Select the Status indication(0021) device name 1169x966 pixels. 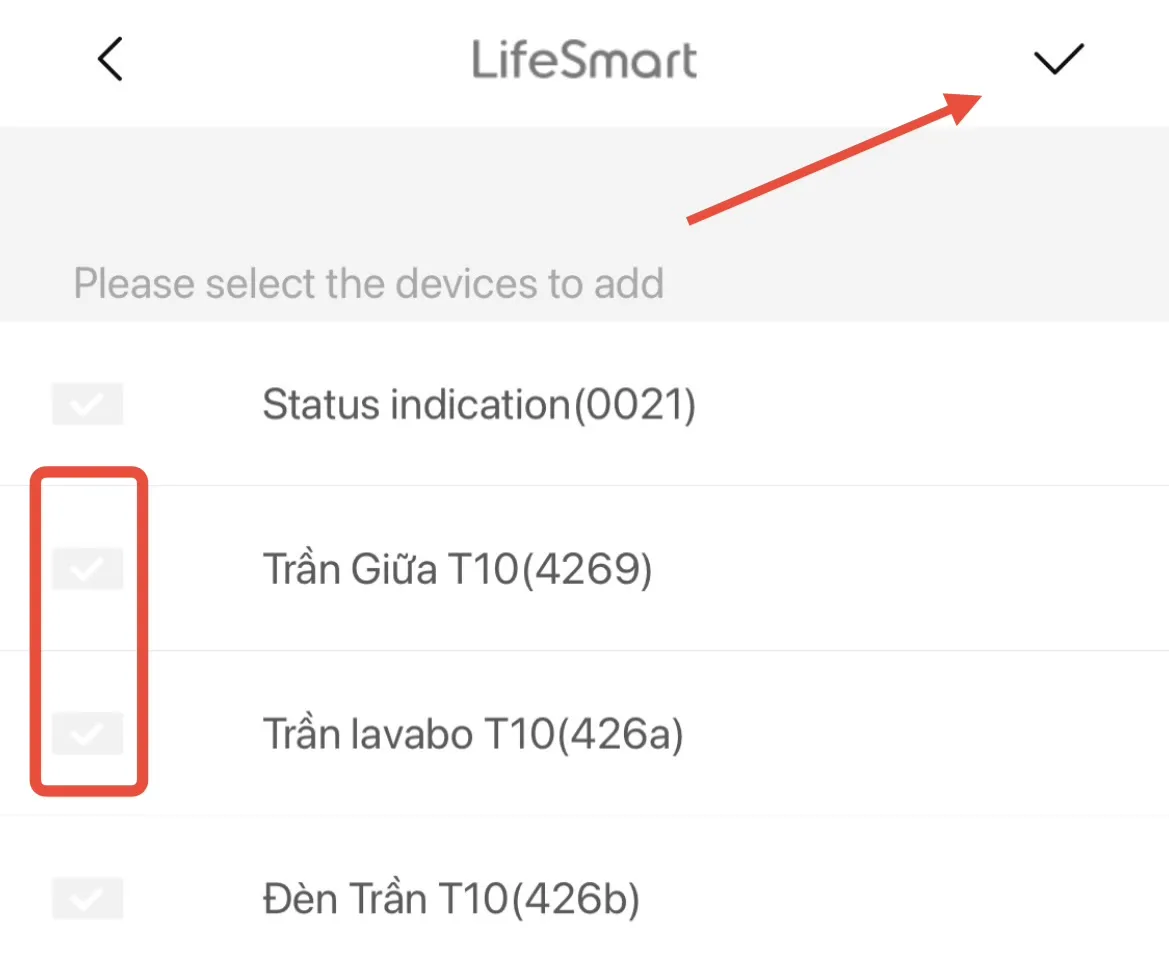tap(478, 405)
